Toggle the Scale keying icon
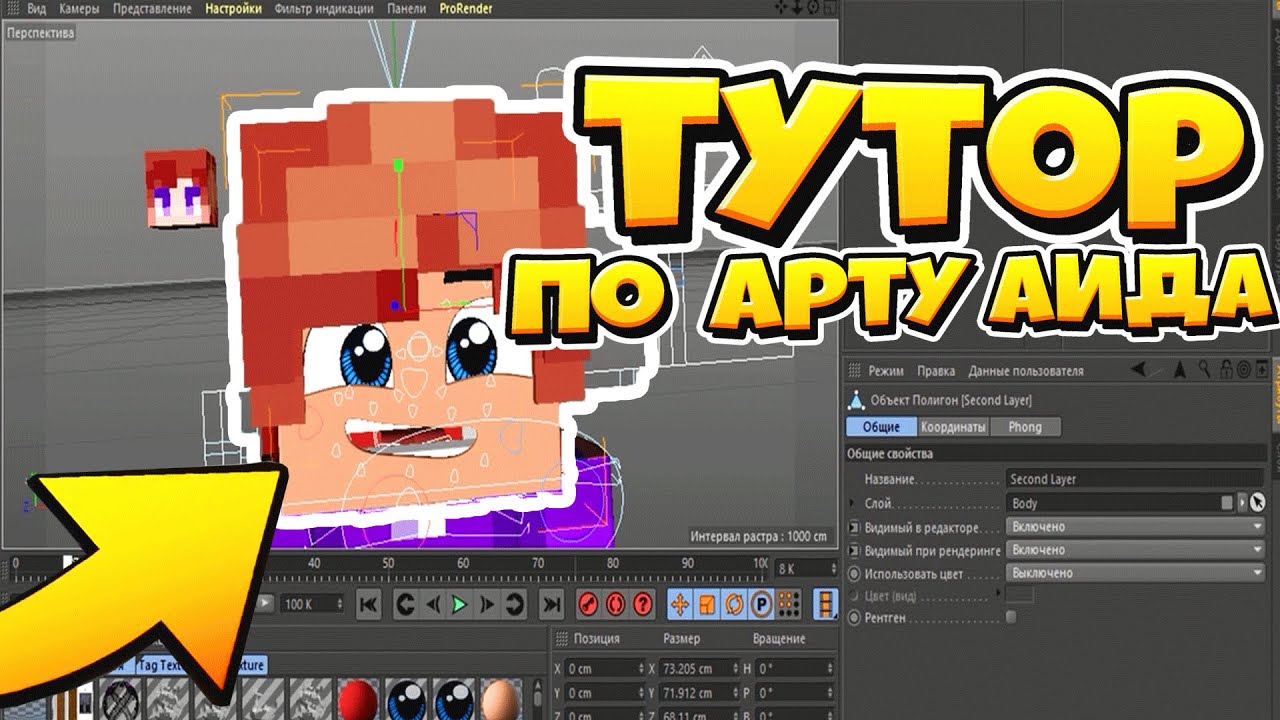This screenshot has height=720, width=1280. pyautogui.click(x=706, y=604)
